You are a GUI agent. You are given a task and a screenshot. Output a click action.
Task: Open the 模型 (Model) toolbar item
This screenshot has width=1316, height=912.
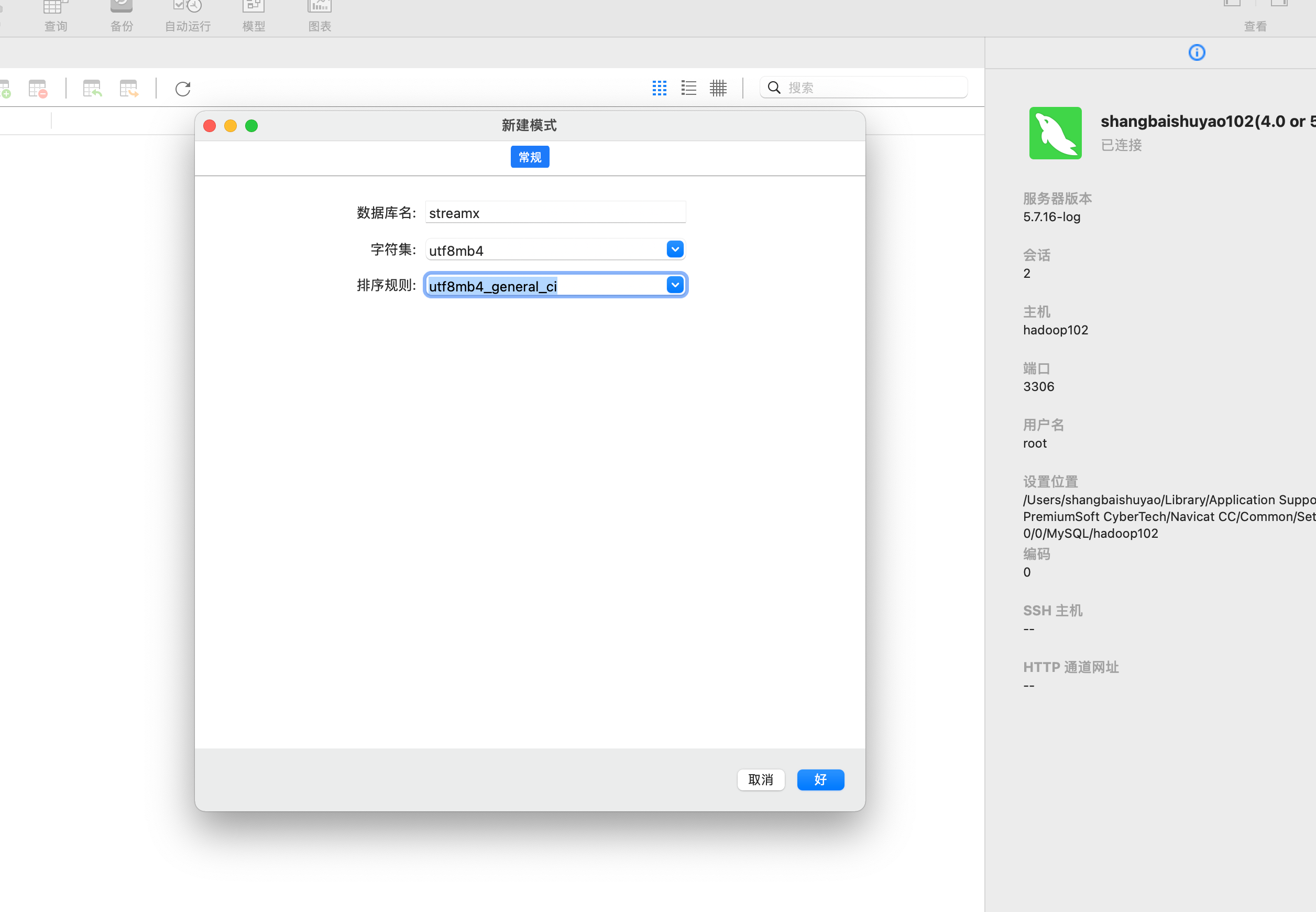pyautogui.click(x=254, y=17)
